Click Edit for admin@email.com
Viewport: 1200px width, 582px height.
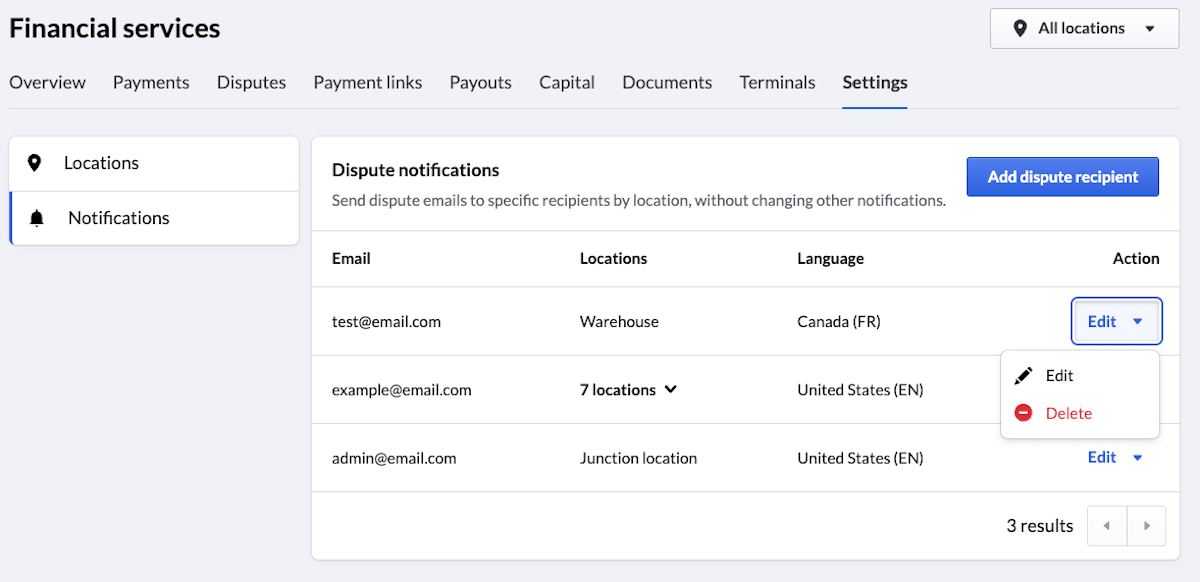(x=1101, y=457)
